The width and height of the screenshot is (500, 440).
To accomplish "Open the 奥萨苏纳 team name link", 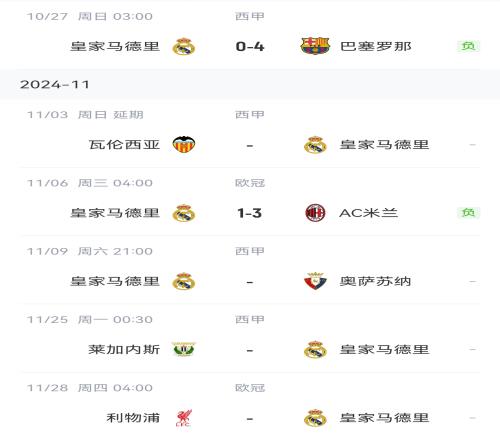I will [x=375, y=281].
